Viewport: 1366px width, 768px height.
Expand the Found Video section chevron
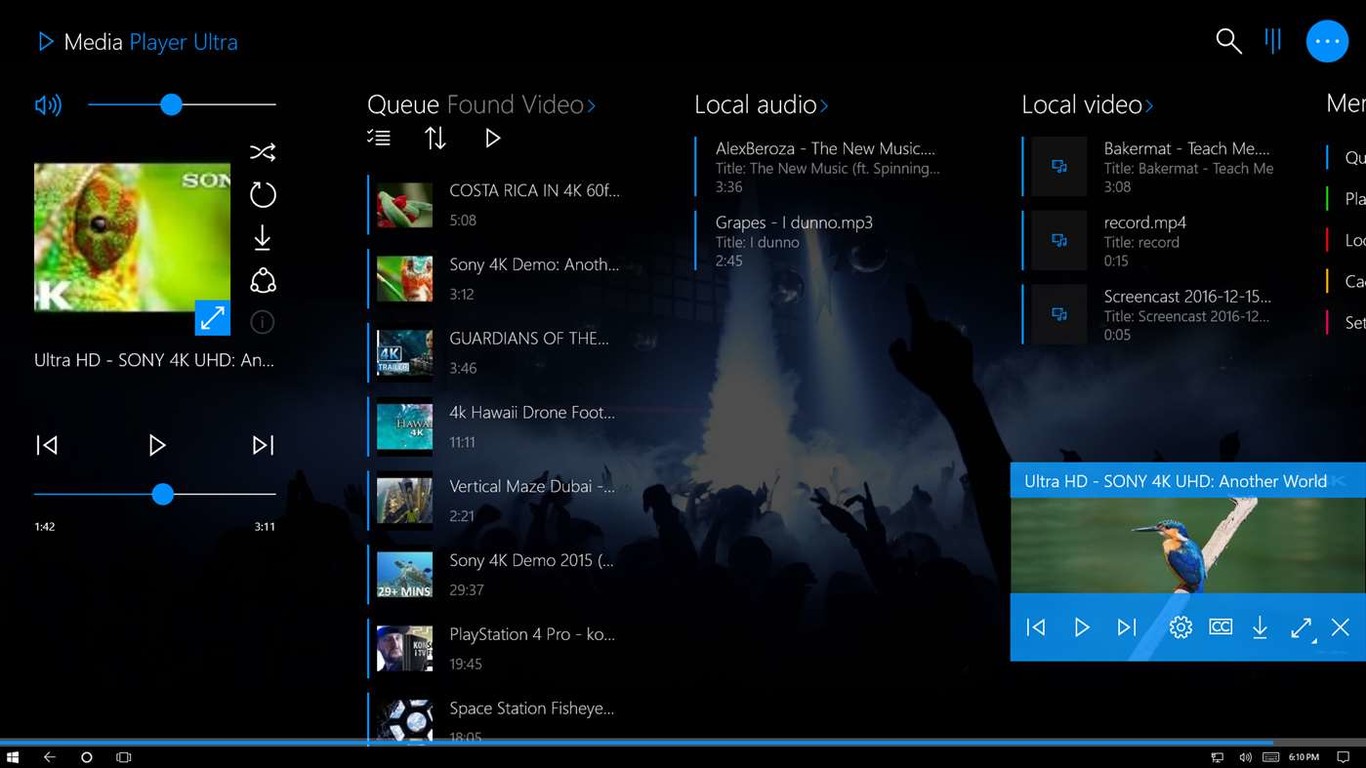pyautogui.click(x=592, y=106)
